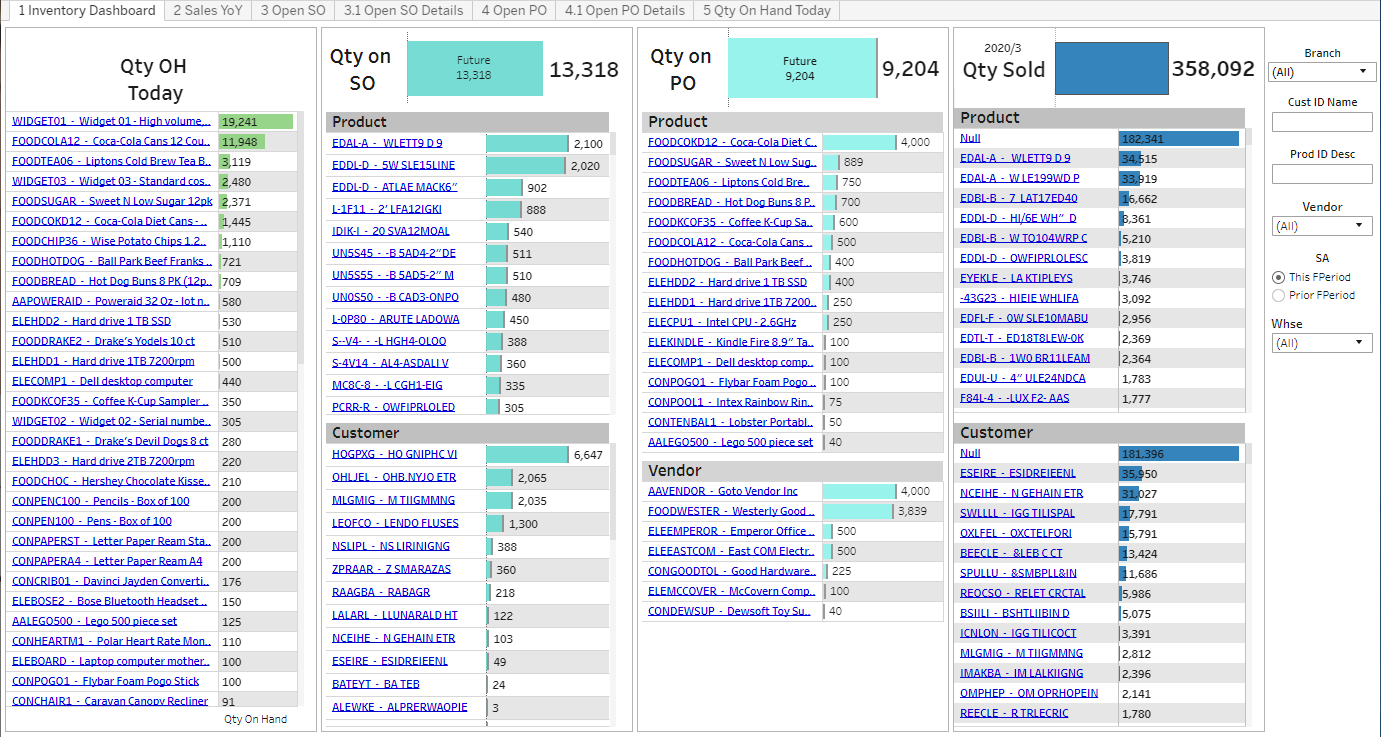Click the green bar for WIDGET01 19,241
1381x737 pixels.
tap(256, 121)
